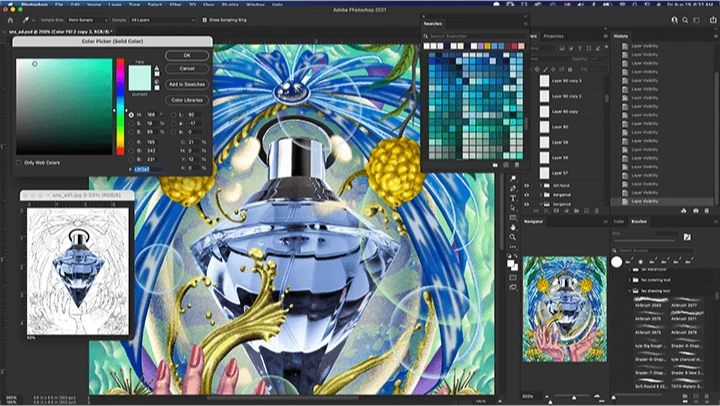This screenshot has width=720, height=406.
Task: Open Sample Size Point Sample dropdown
Action: (x=88, y=20)
